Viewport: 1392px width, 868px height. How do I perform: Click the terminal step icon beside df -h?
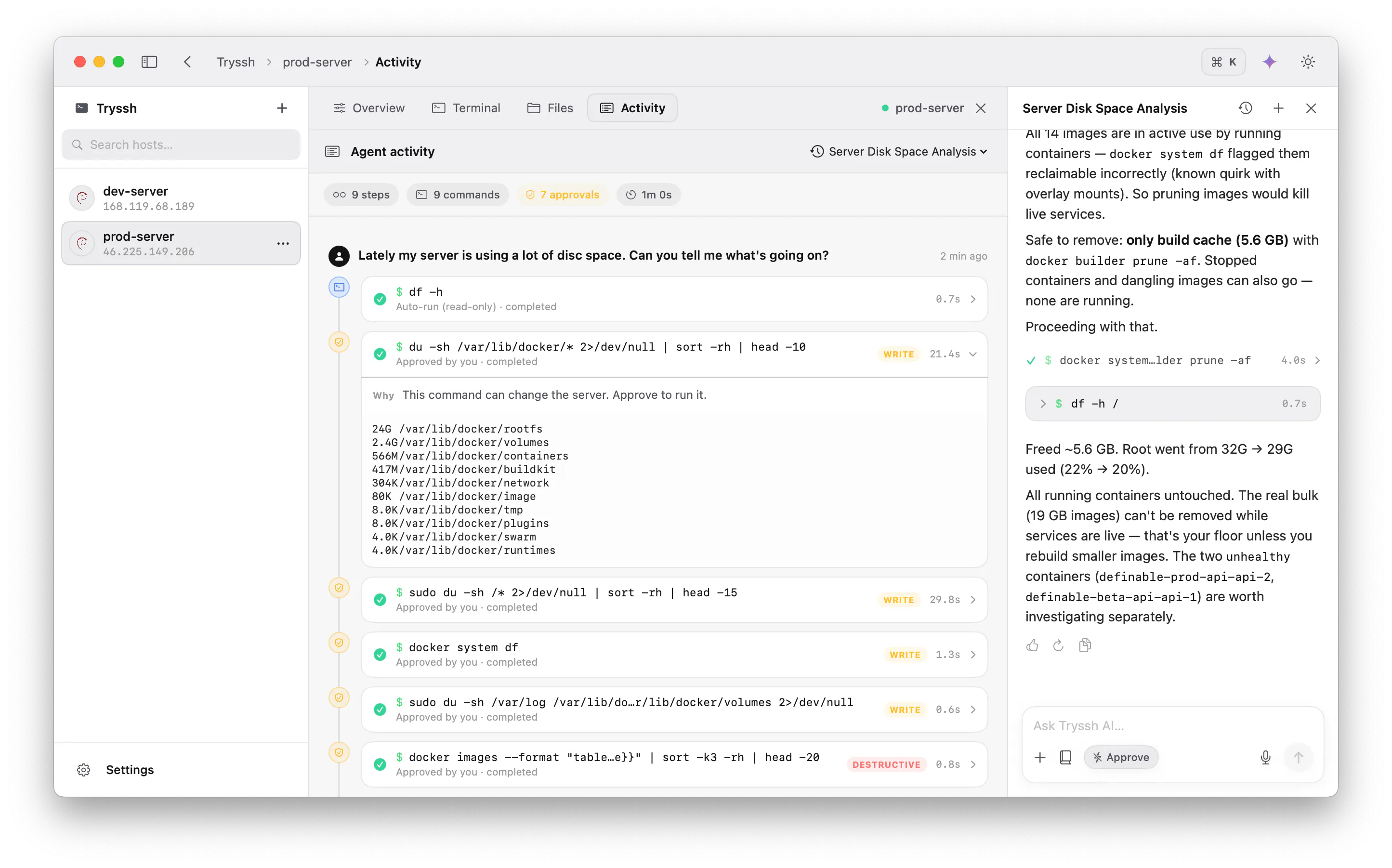coord(339,287)
